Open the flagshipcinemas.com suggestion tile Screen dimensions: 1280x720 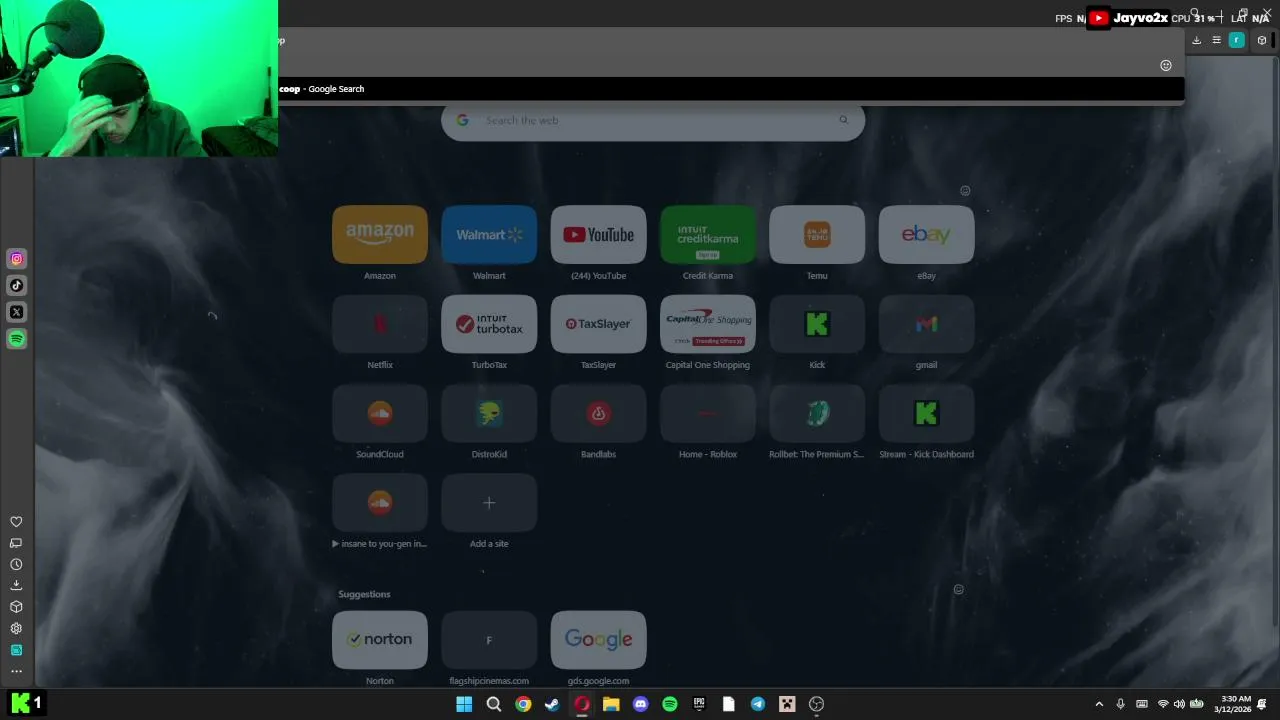click(489, 640)
